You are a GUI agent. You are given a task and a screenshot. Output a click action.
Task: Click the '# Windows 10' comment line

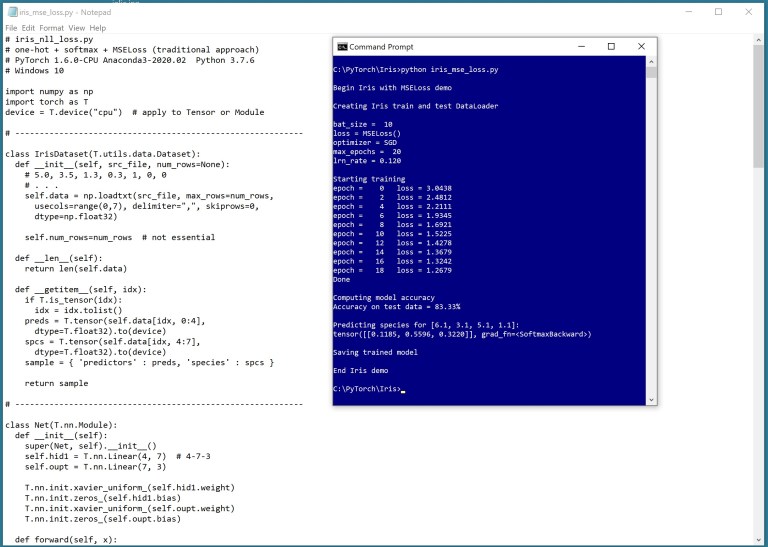[34, 71]
